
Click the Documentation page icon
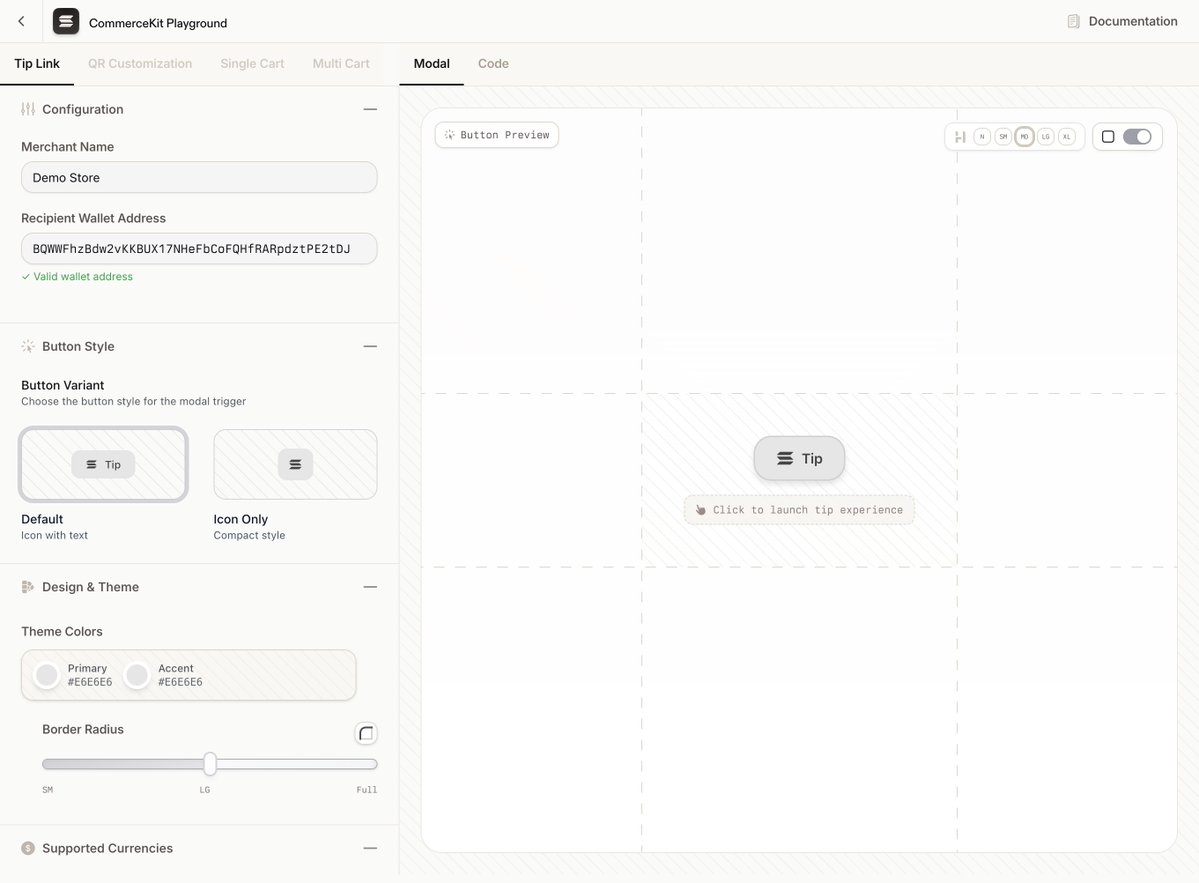pos(1074,21)
